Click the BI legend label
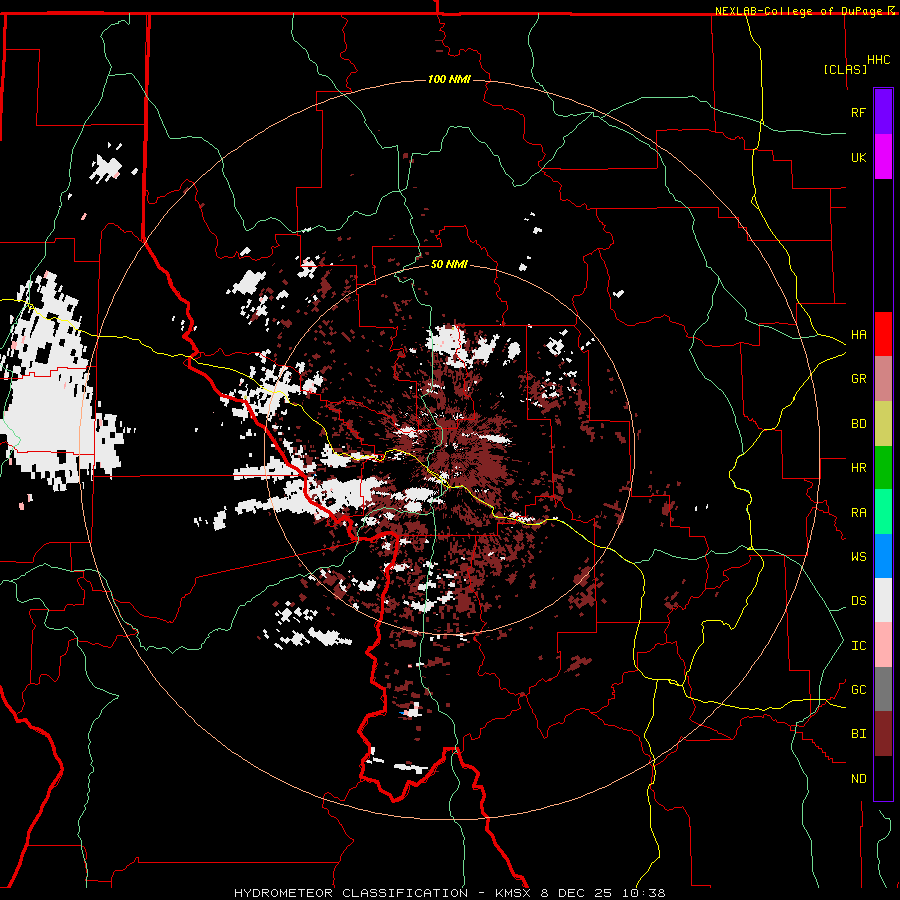 click(858, 734)
